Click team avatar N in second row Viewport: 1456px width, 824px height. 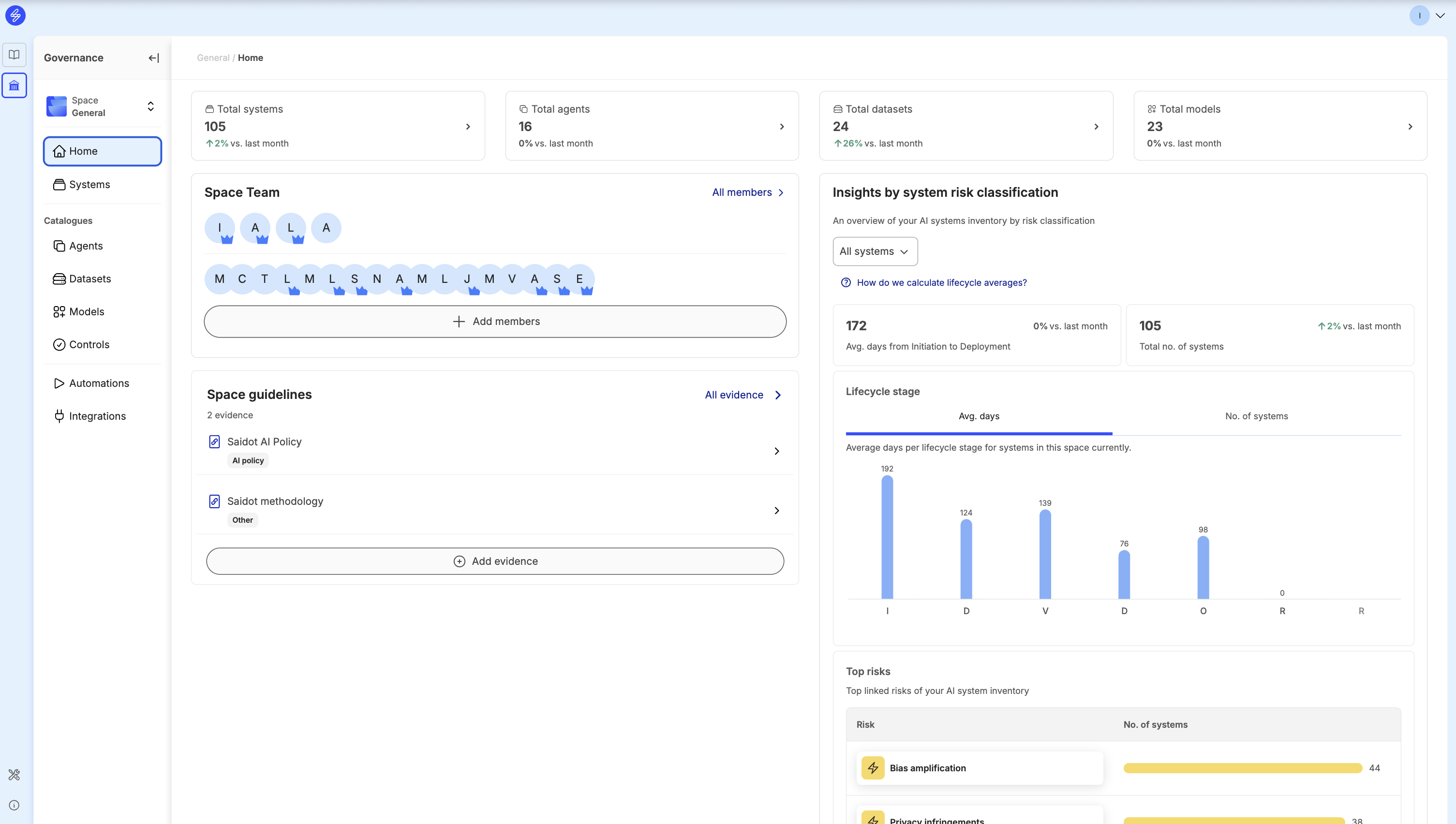pyautogui.click(x=377, y=279)
